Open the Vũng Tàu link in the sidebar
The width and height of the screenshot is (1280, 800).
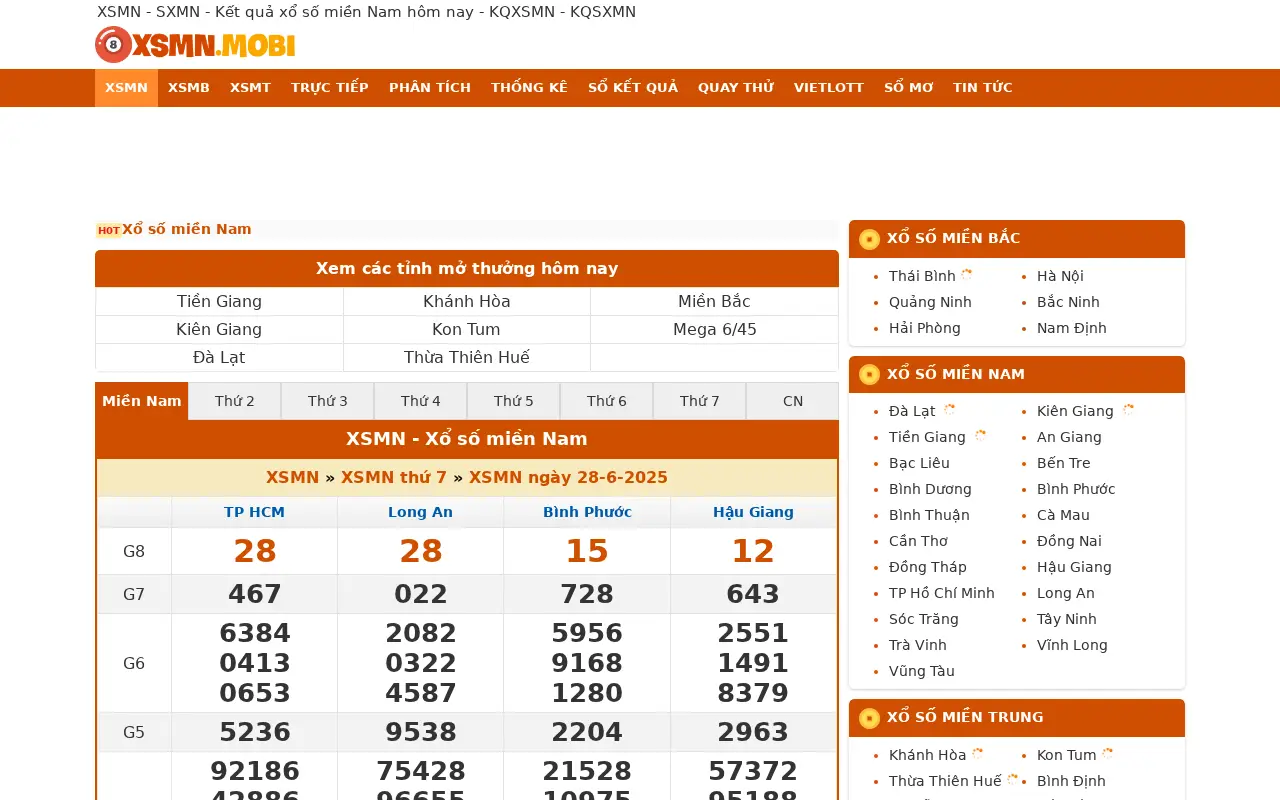click(922, 671)
